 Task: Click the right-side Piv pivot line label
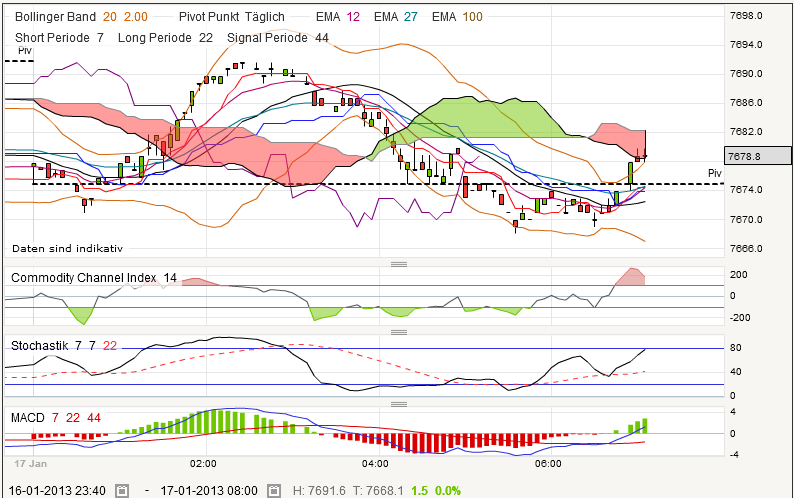click(x=714, y=173)
